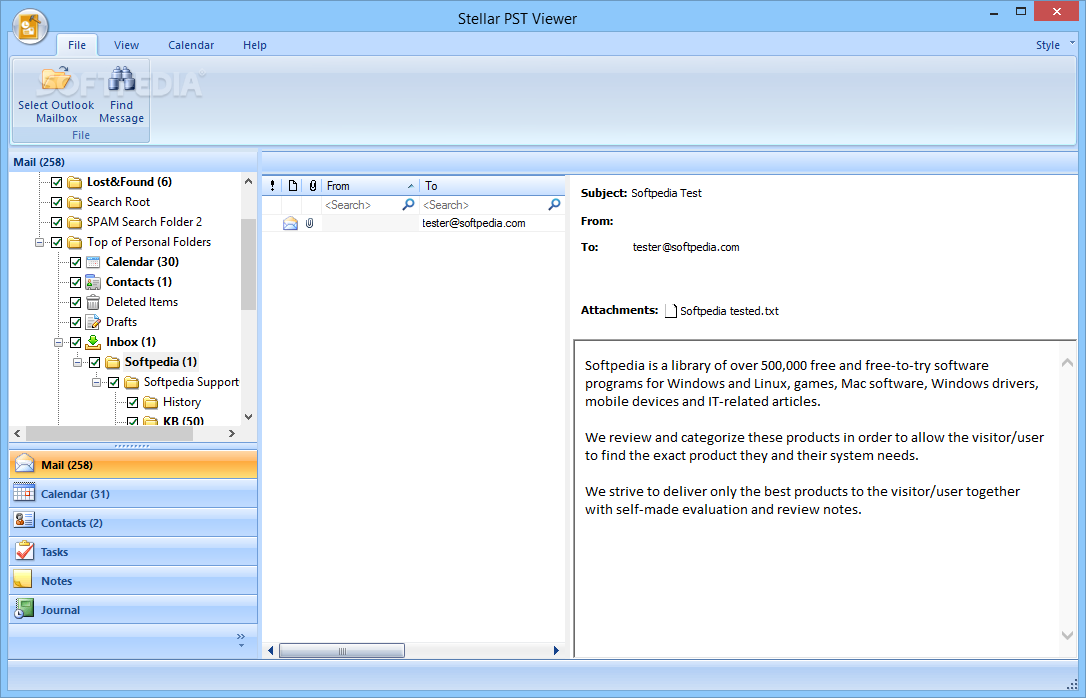
Task: Click the Calendar folder icon in tree
Action: click(x=93, y=262)
